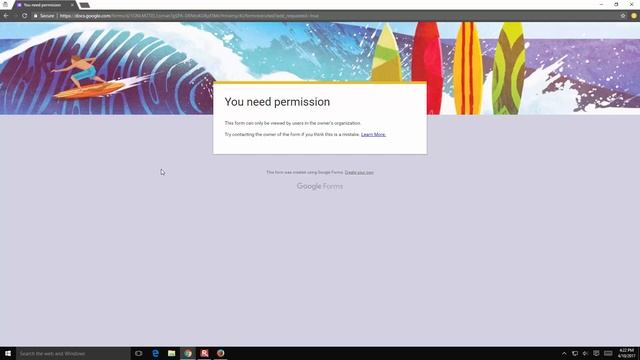640x360 pixels.
Task: Click the text 'This form can only be viewed'
Action: [255, 123]
